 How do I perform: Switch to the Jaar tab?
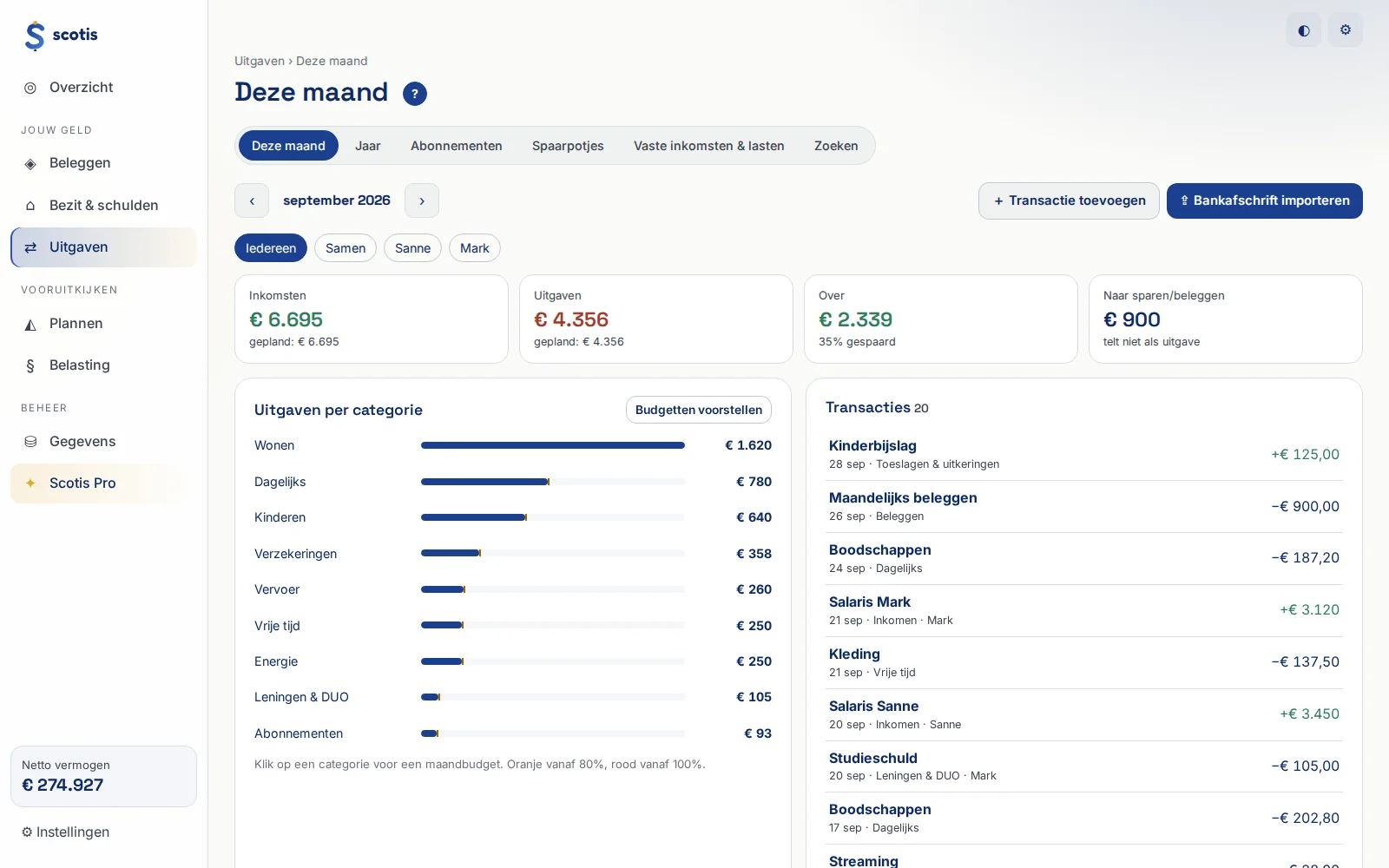(368, 146)
